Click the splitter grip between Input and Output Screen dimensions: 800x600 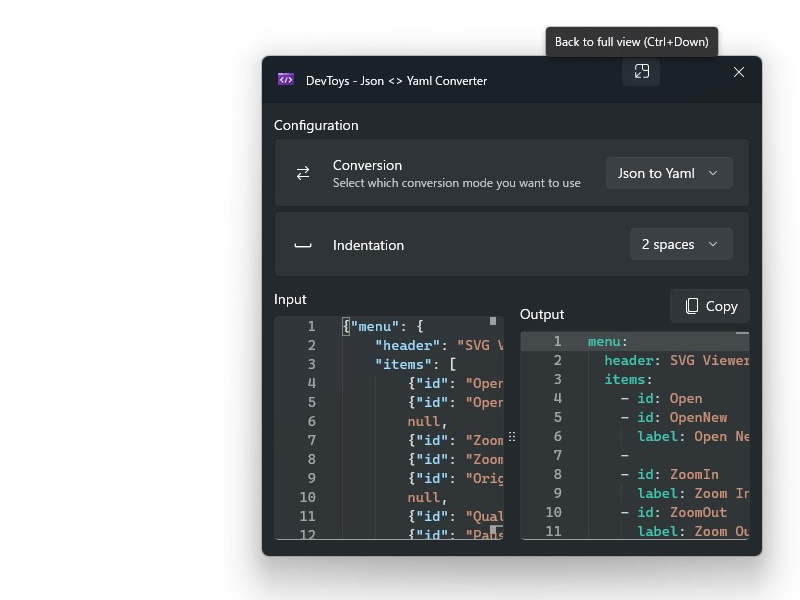coord(512,437)
